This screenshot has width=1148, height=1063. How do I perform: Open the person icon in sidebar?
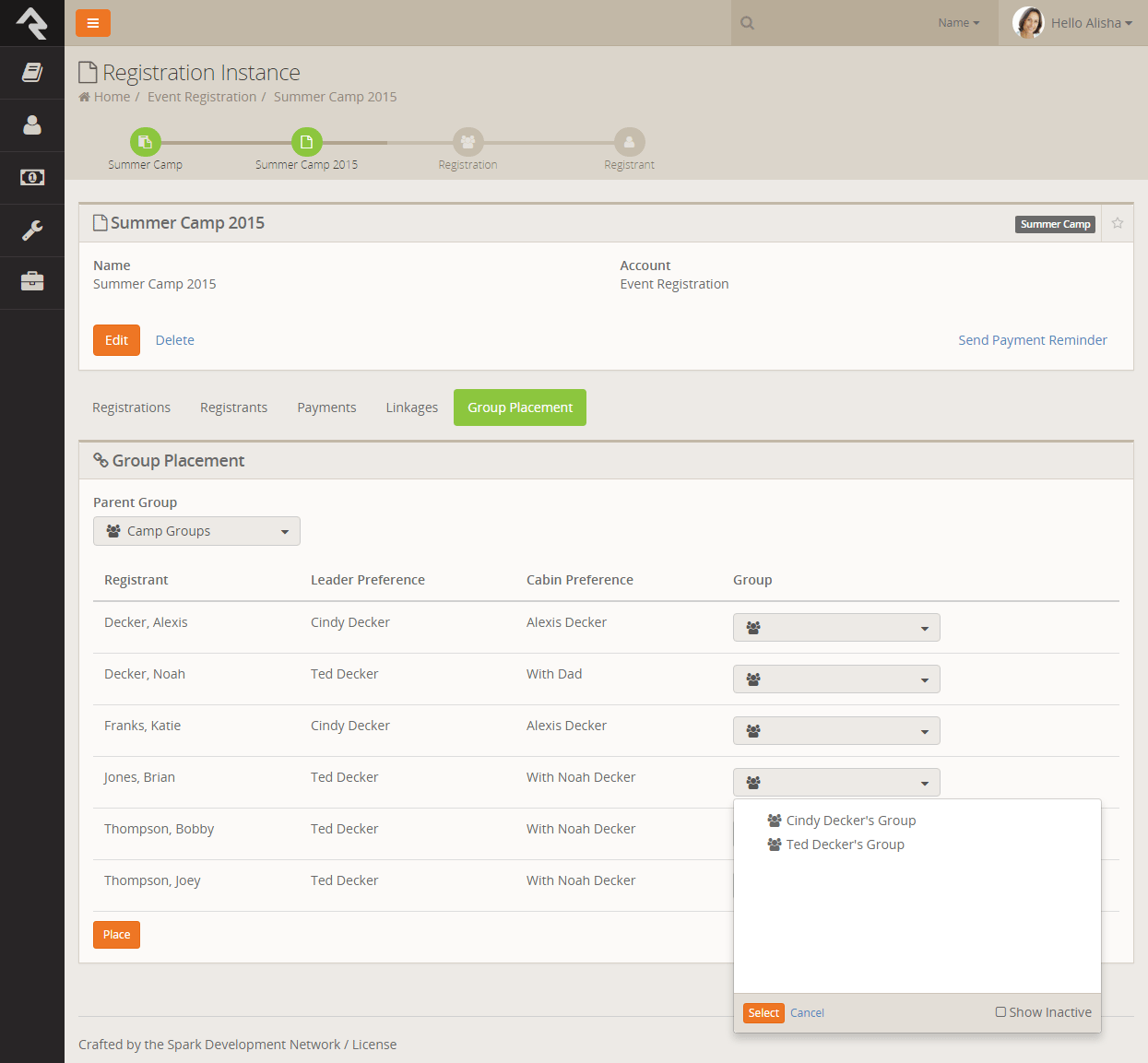[32, 125]
